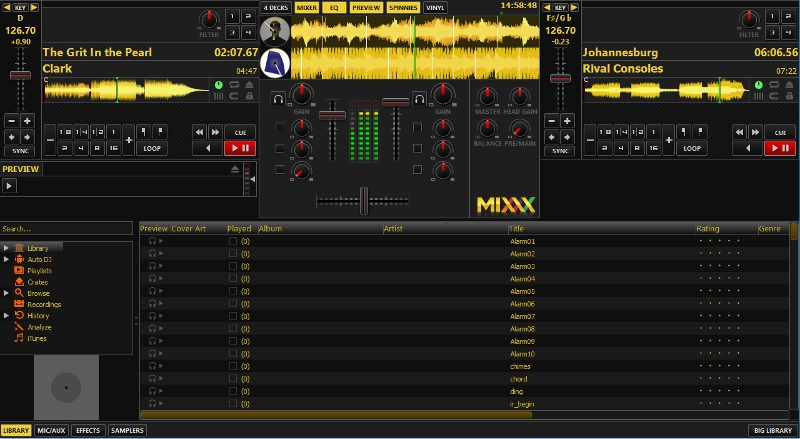Toggle the Vinyl control button
The width and height of the screenshot is (800, 439).
click(435, 7)
